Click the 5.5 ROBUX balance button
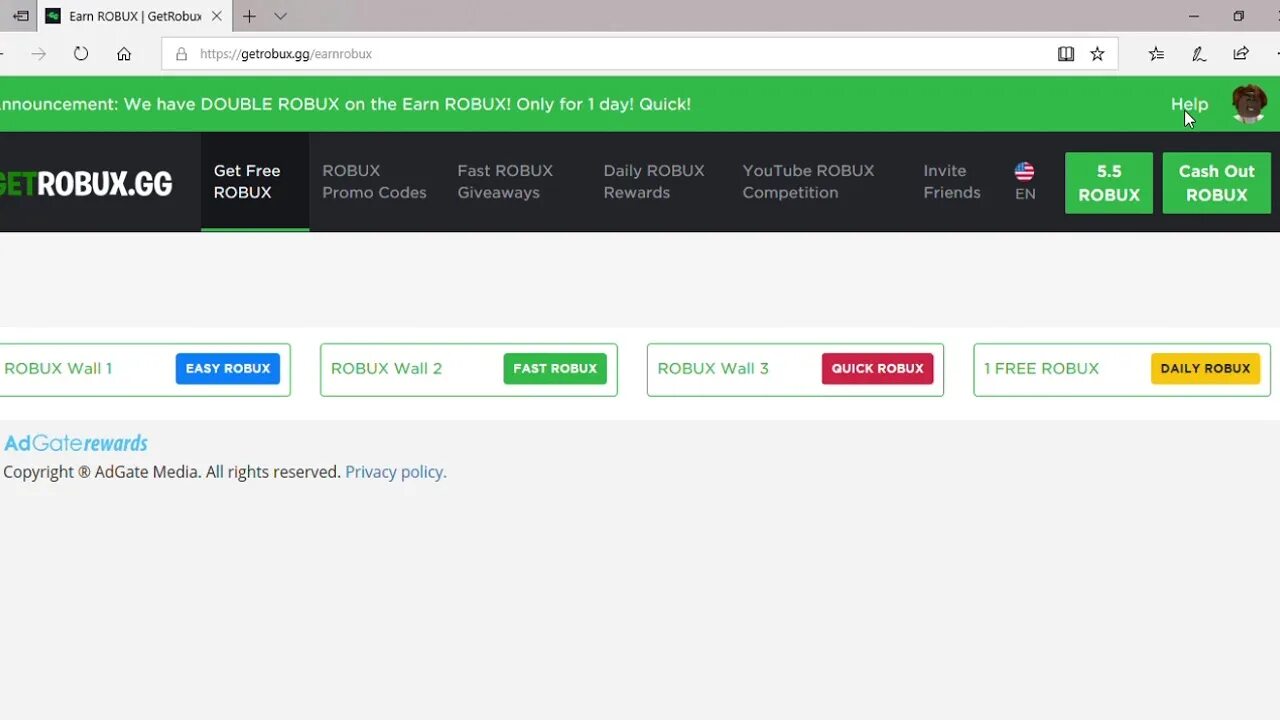This screenshot has width=1280, height=720. point(1109,183)
